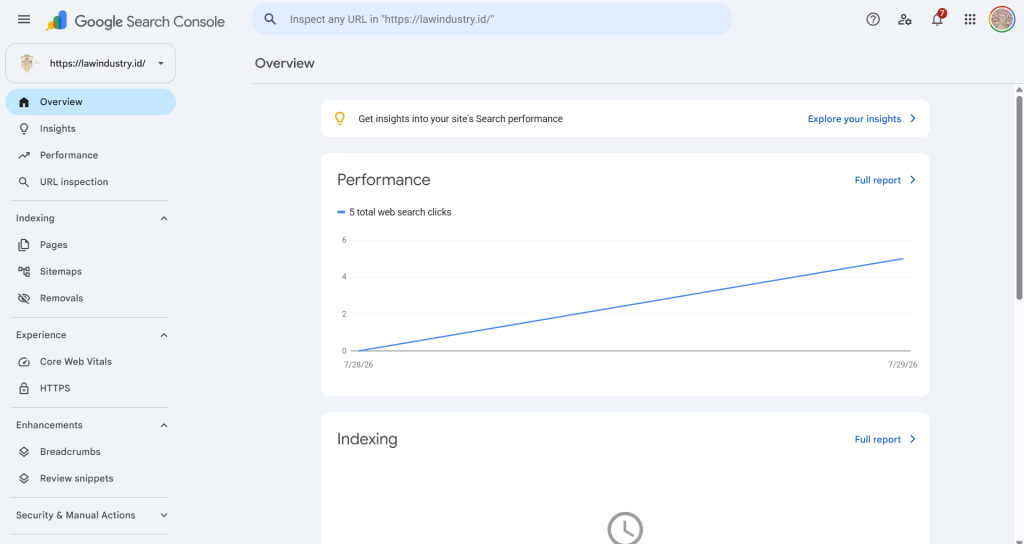
Task: Open Sitemaps in the sidebar
Action: (x=91, y=272)
